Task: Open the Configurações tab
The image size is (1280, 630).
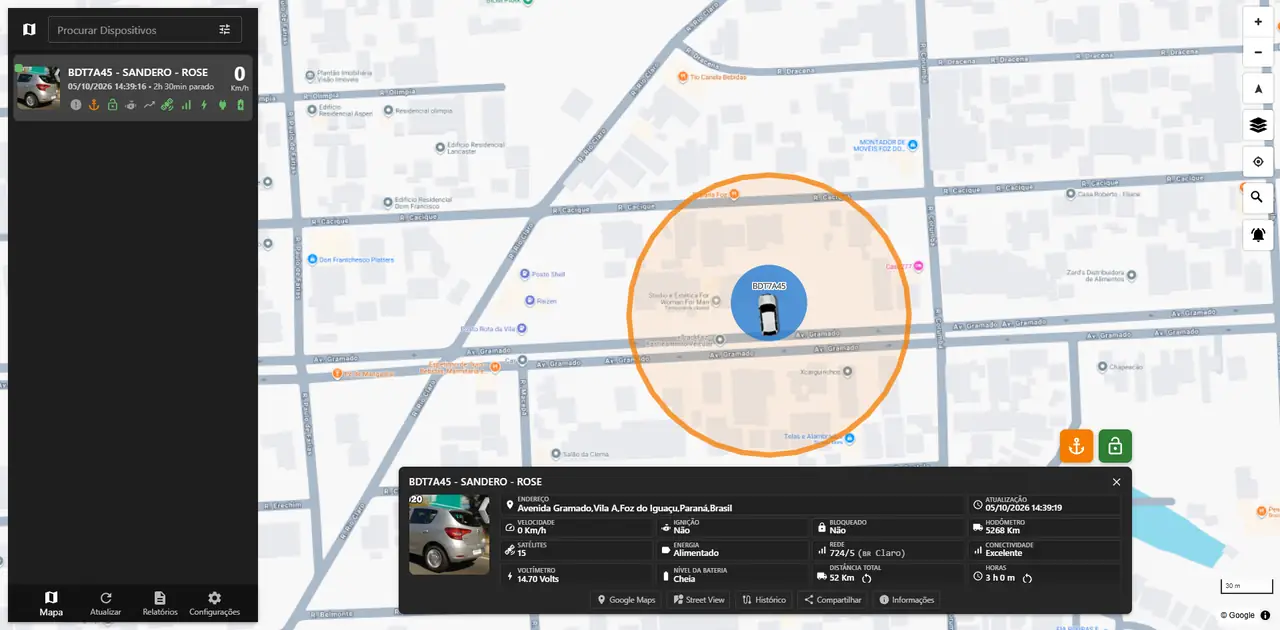Action: click(x=214, y=603)
